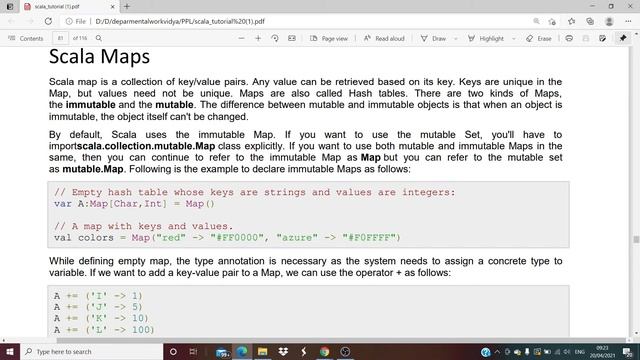The height and width of the screenshot is (360, 640).
Task: Click the vertical scrollbar thumb
Action: click(x=636, y=239)
